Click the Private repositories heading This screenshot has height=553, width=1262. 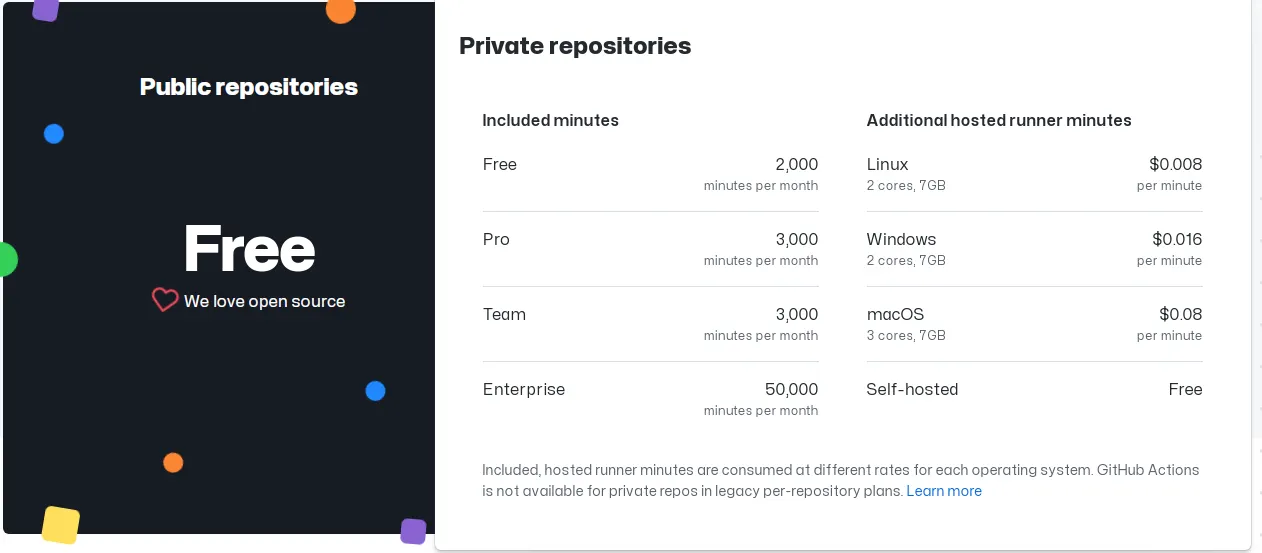click(575, 45)
